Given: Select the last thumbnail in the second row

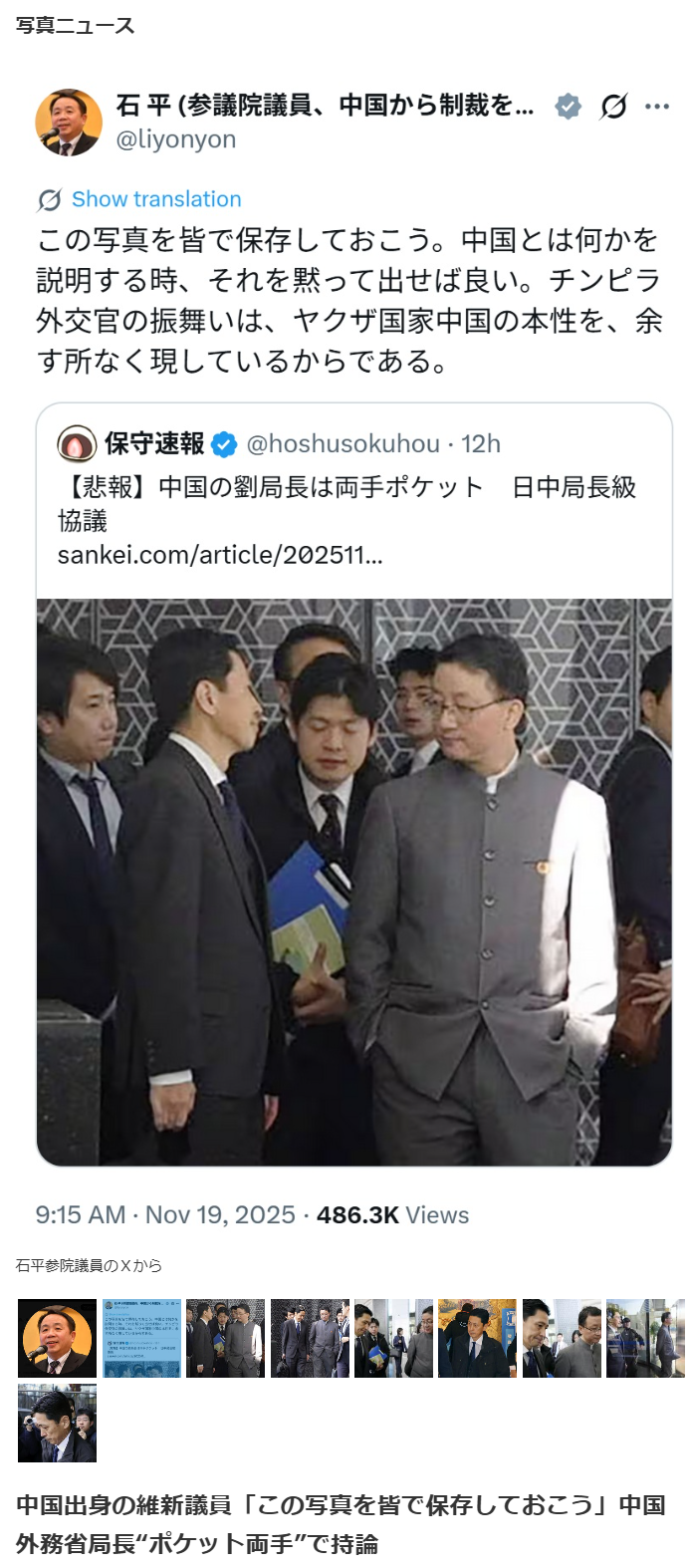Looking at the screenshot, I should coord(57,1423).
